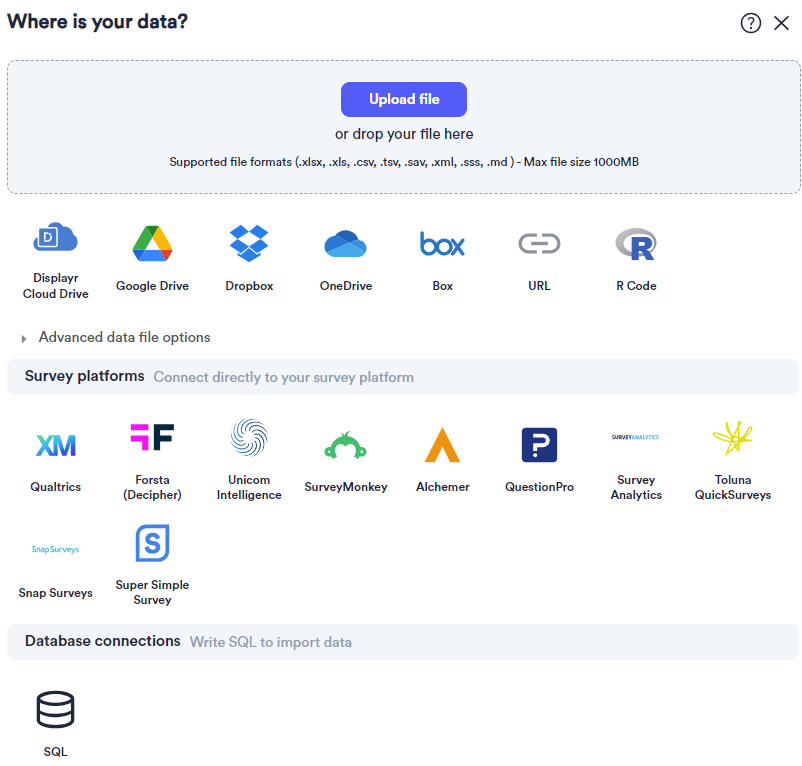Open QuestionPro connection
This screenshot has width=802, height=766.
click(539, 460)
